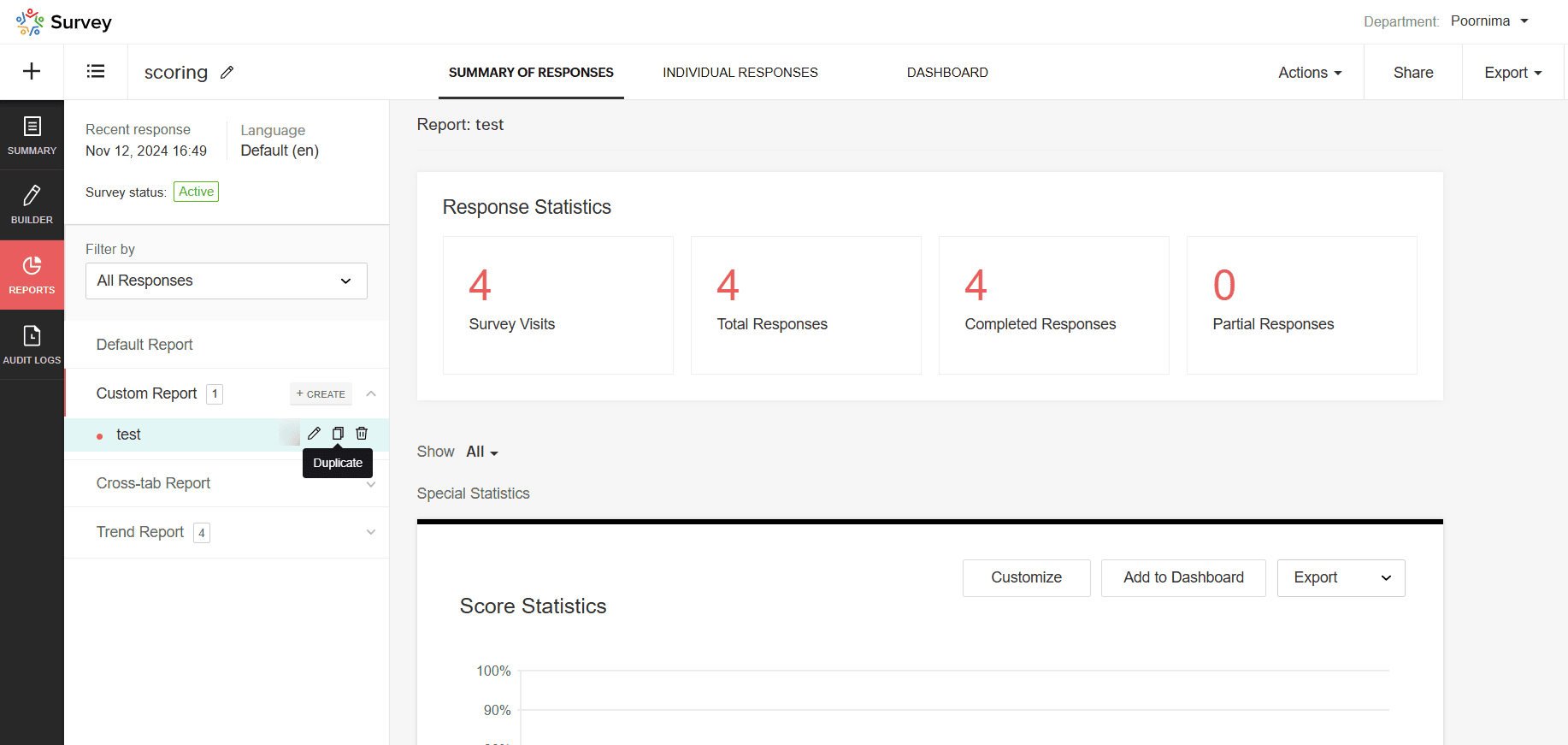Open the Summary sidebar section
This screenshot has height=745, width=1568.
[32, 135]
